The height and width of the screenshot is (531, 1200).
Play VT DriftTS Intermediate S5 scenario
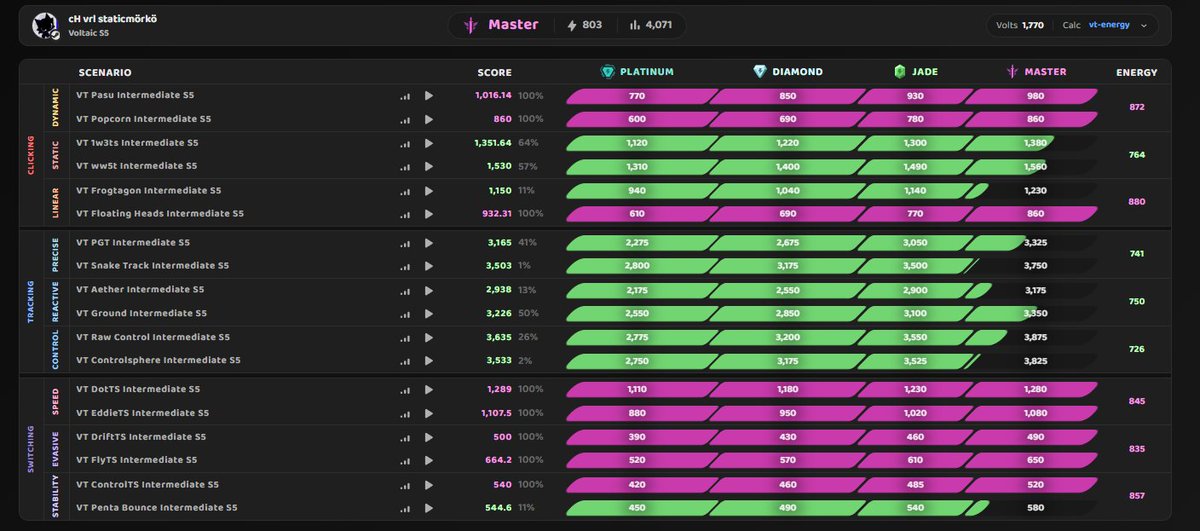pos(429,437)
